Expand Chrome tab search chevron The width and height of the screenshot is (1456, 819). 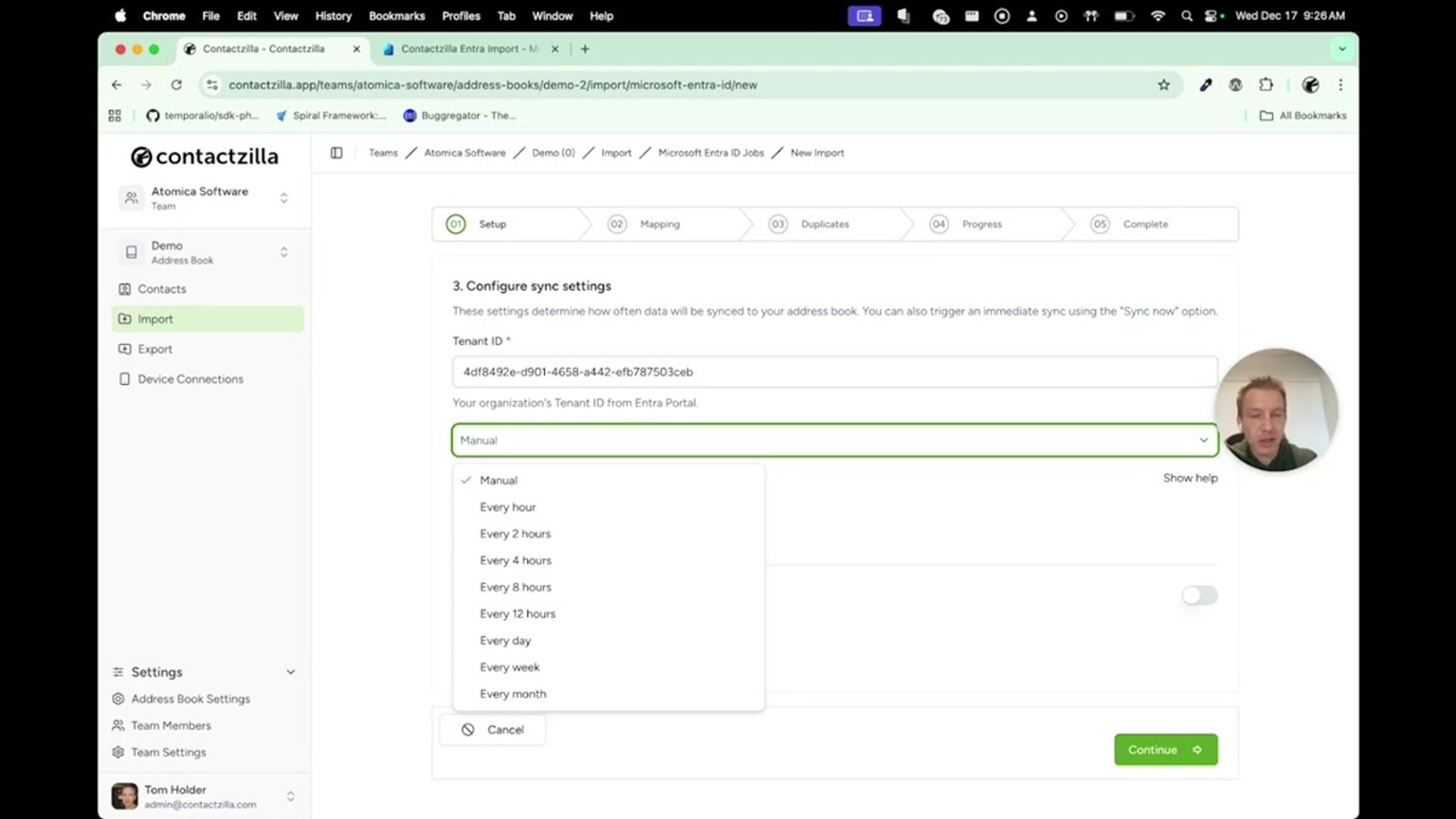tap(1342, 49)
